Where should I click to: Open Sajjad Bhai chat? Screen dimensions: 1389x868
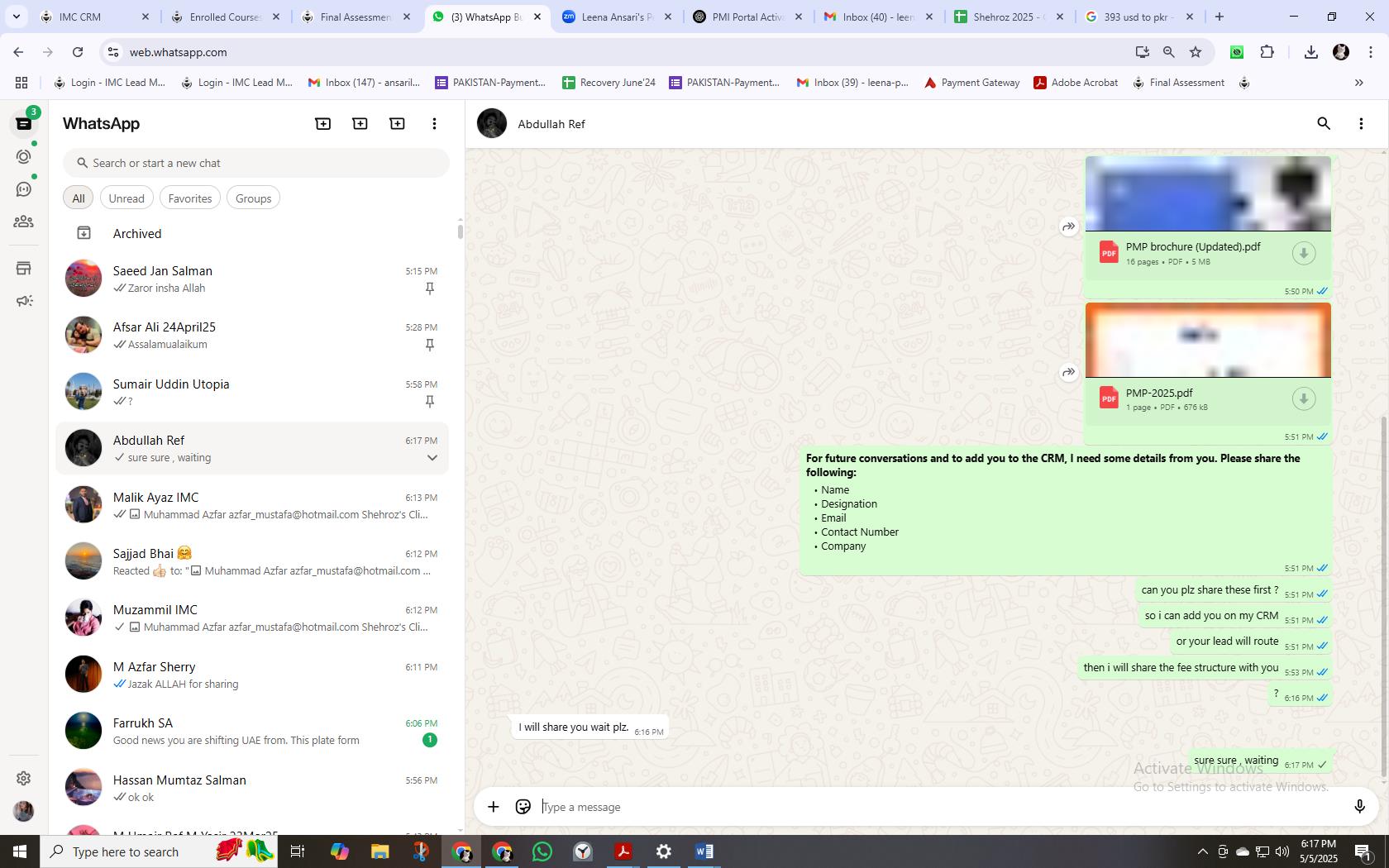[x=252, y=562]
